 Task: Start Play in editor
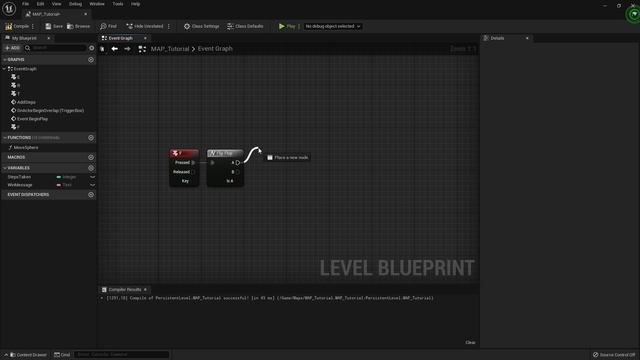(287, 26)
